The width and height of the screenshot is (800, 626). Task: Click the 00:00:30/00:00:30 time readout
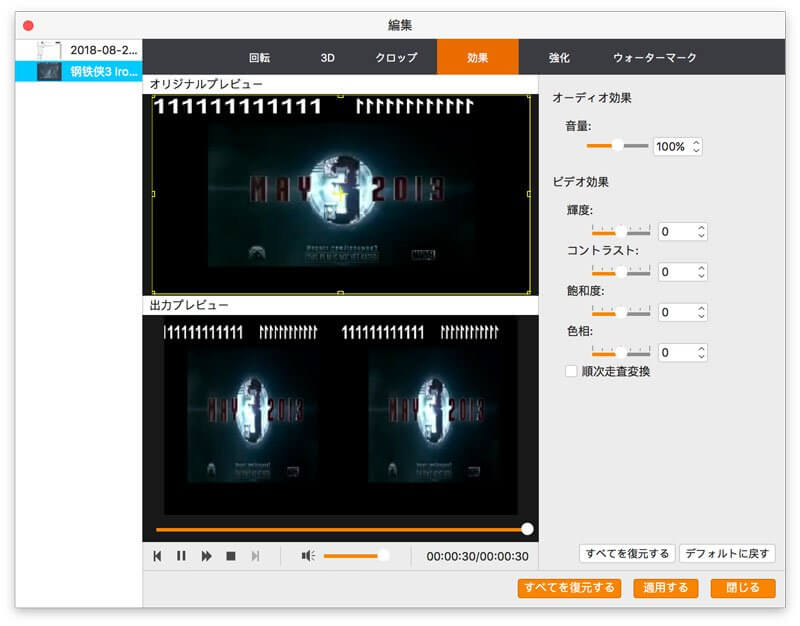(477, 556)
